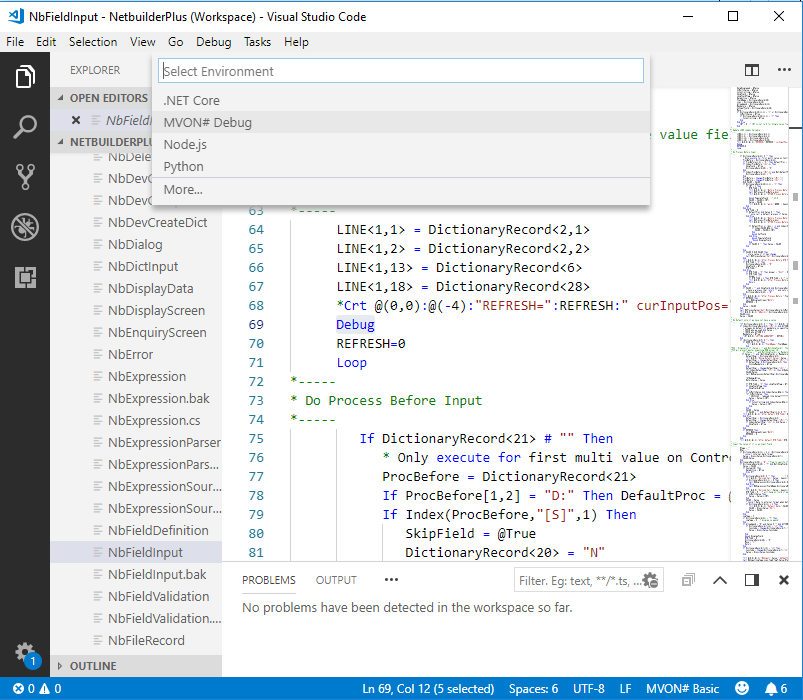The height and width of the screenshot is (700, 803).
Task: Split the editor with split icon
Action: [752, 70]
